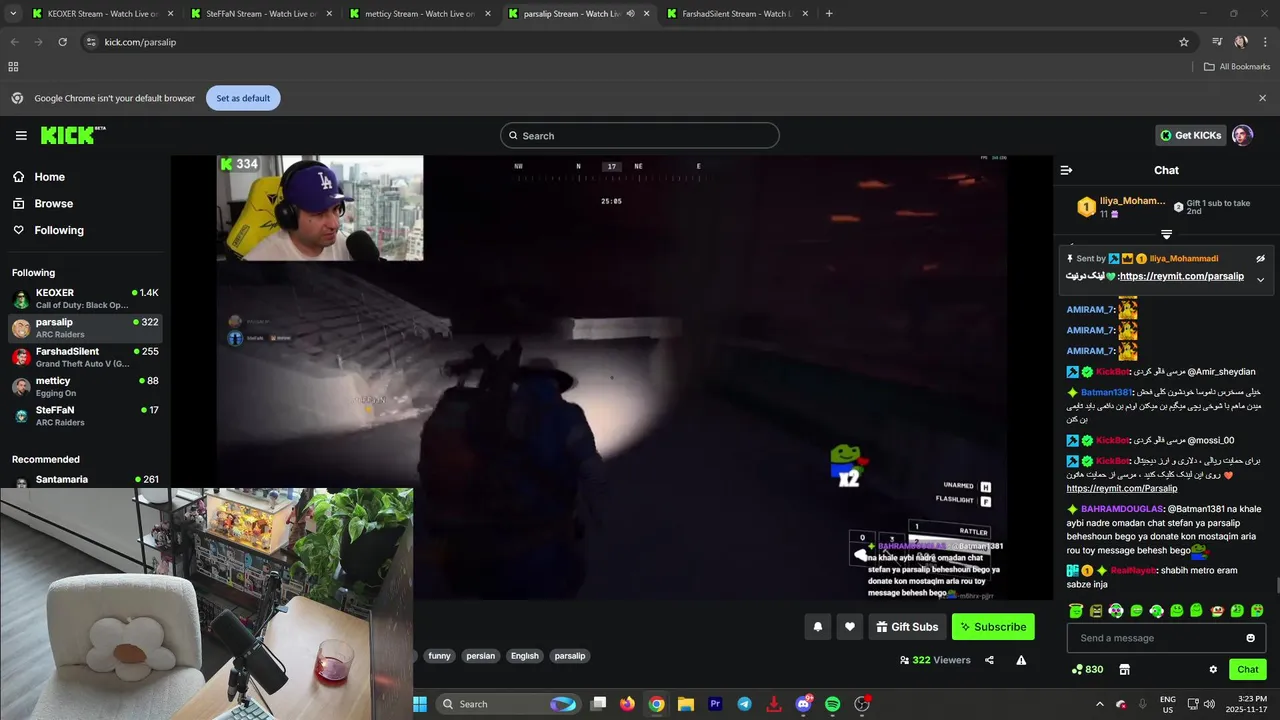Open Santamaria recommended channel

pos(85,480)
